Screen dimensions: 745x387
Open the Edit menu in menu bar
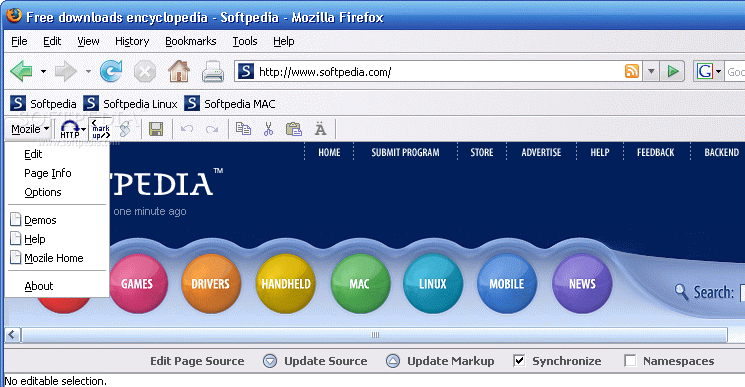(x=52, y=41)
